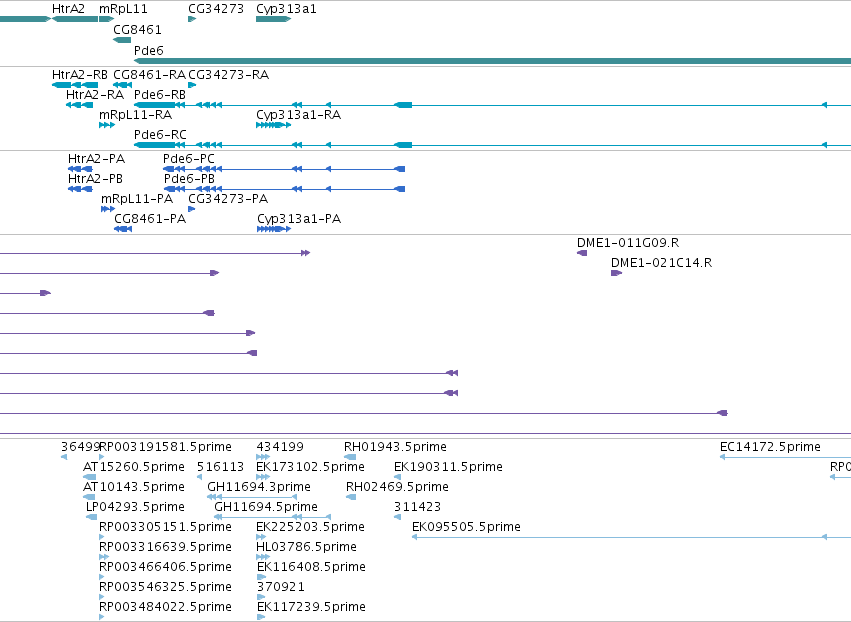Click the EK116408.5prime EST label
This screenshot has width=851, height=622.
(x=312, y=567)
